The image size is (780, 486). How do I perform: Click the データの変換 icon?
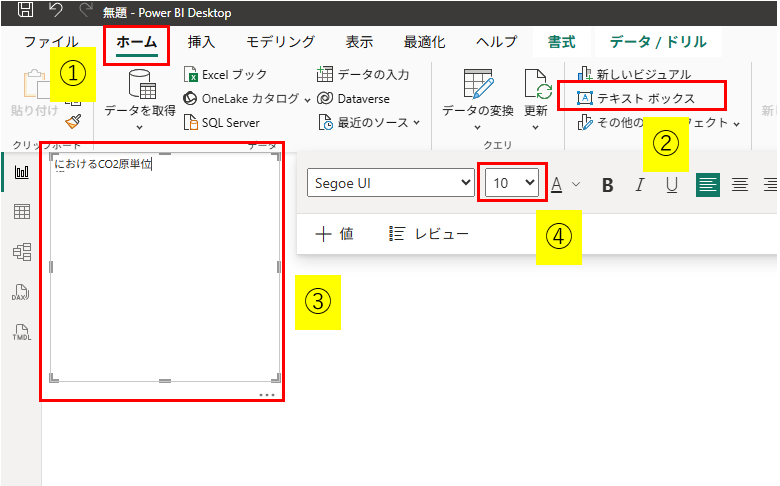pyautogui.click(x=478, y=84)
